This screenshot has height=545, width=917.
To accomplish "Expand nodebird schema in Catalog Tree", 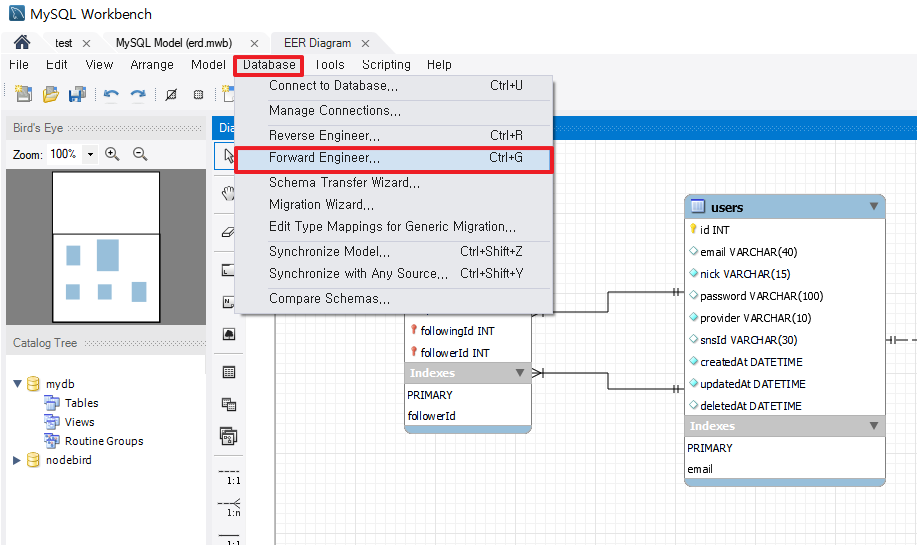I will [x=17, y=460].
